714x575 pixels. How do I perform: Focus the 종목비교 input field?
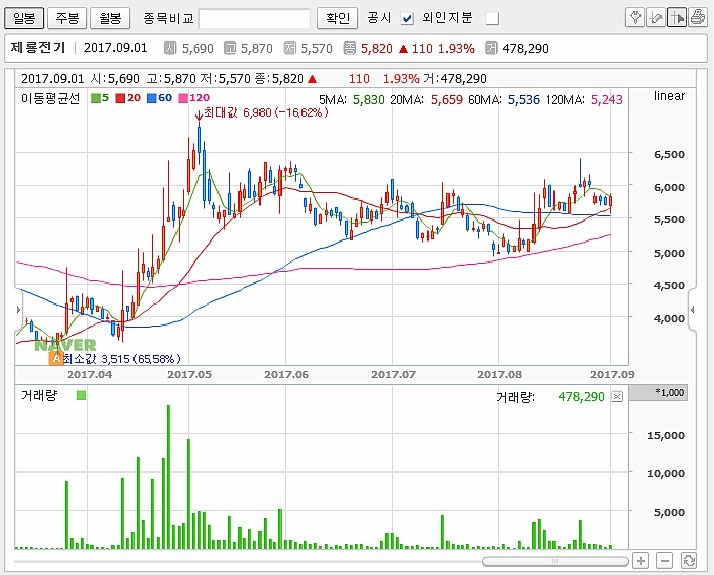255,19
